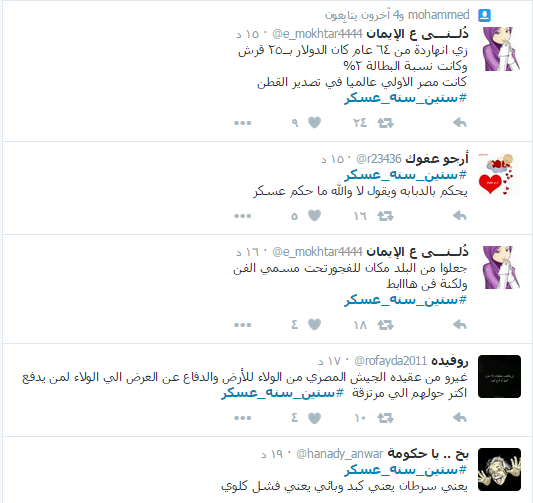Open more options on first tweet

(x=242, y=123)
